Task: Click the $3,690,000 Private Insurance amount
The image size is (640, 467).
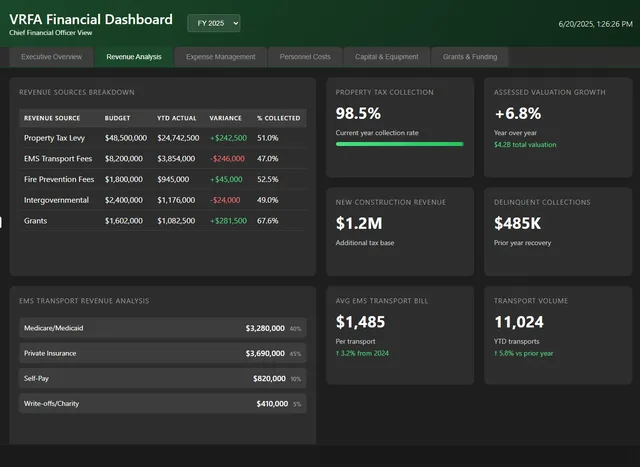Action: click(x=265, y=354)
